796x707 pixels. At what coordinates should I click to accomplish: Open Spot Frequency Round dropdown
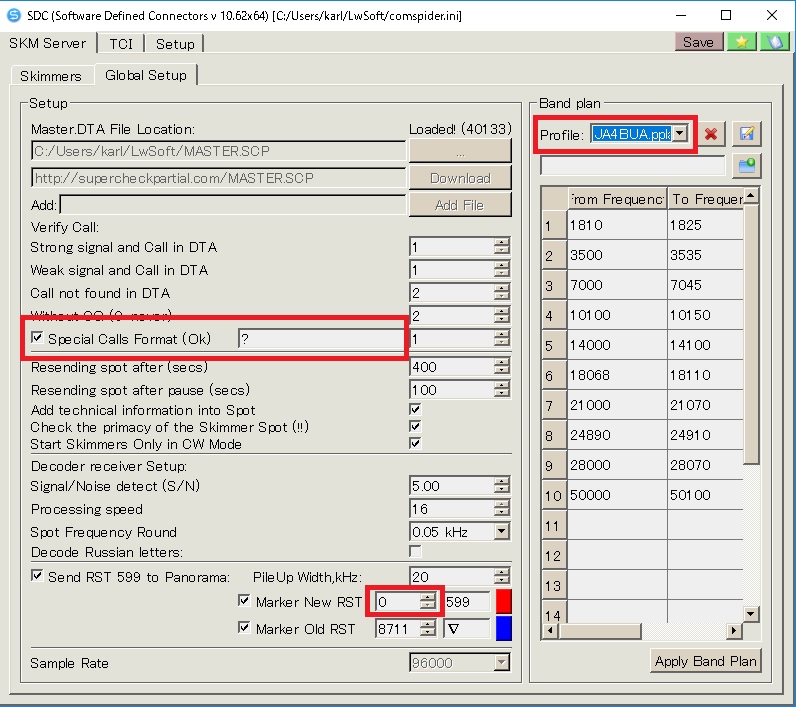click(x=502, y=531)
